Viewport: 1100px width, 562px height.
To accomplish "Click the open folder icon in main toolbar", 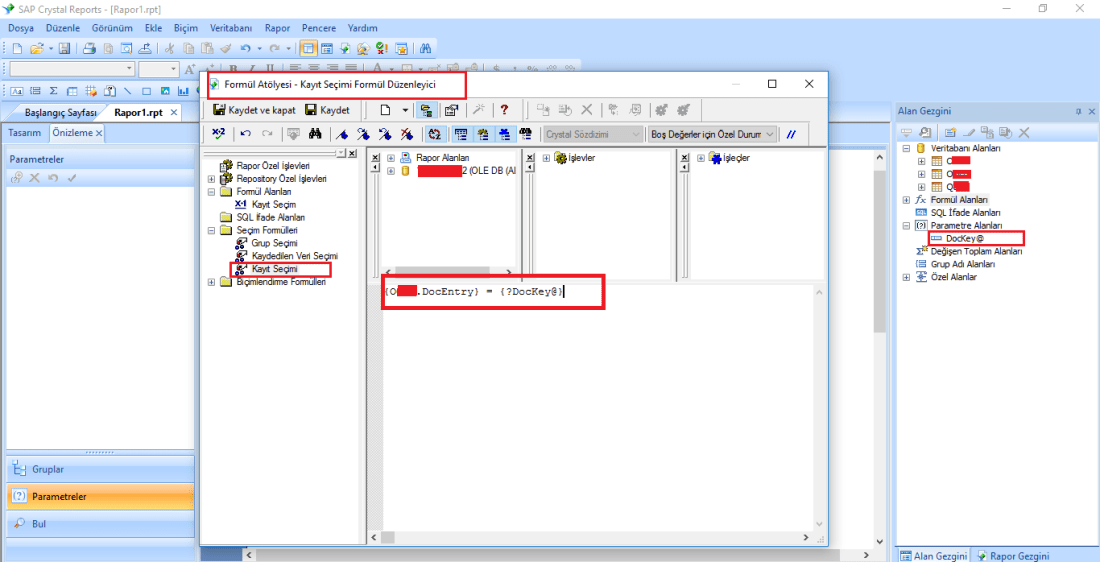I will [x=37, y=48].
